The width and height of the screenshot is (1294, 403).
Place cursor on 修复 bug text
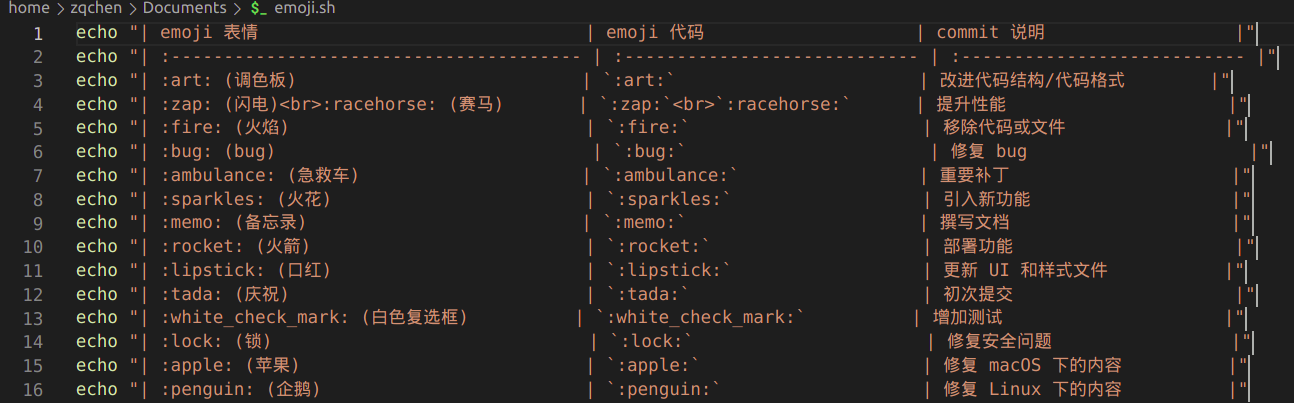(984, 152)
